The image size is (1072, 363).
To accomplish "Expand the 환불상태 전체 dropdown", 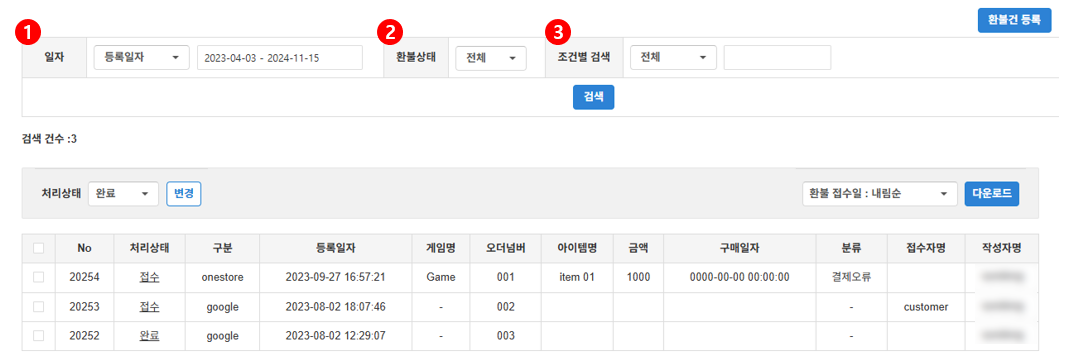I will pyautogui.click(x=491, y=58).
